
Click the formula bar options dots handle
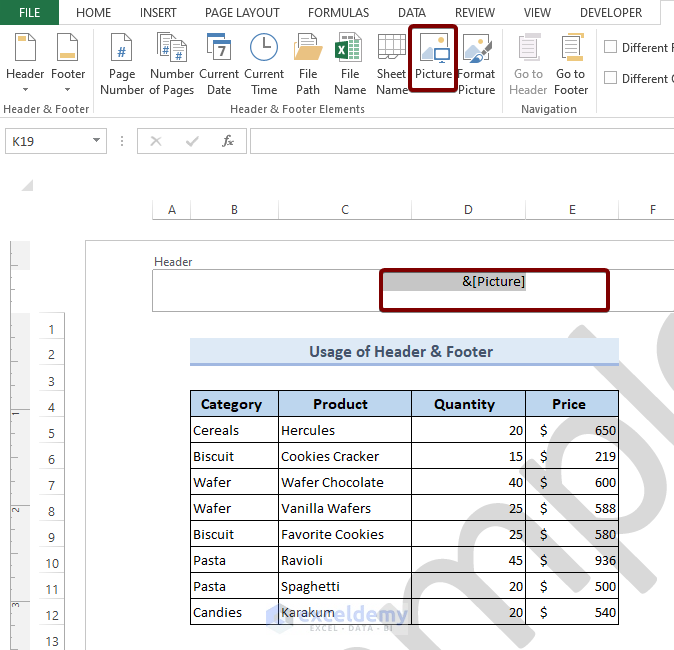(122, 141)
